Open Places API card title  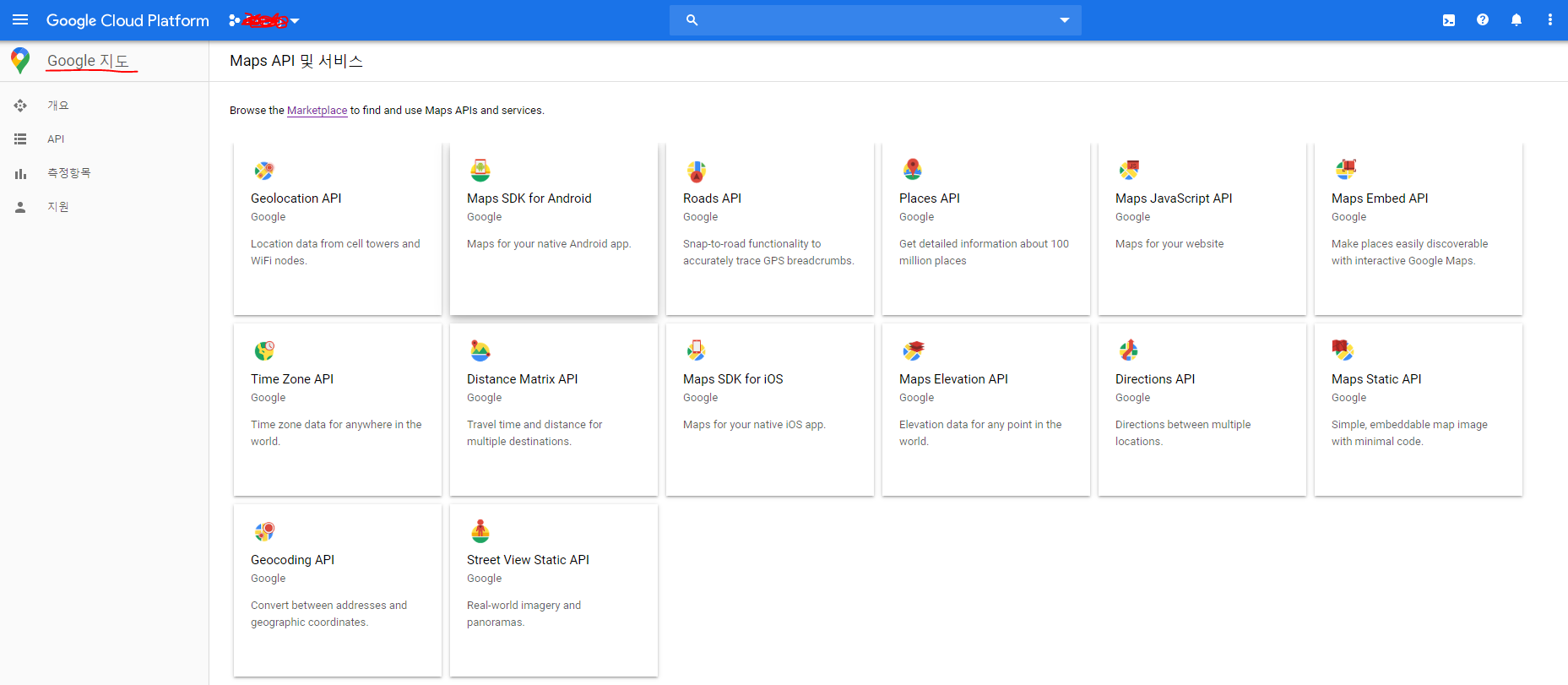click(x=930, y=198)
